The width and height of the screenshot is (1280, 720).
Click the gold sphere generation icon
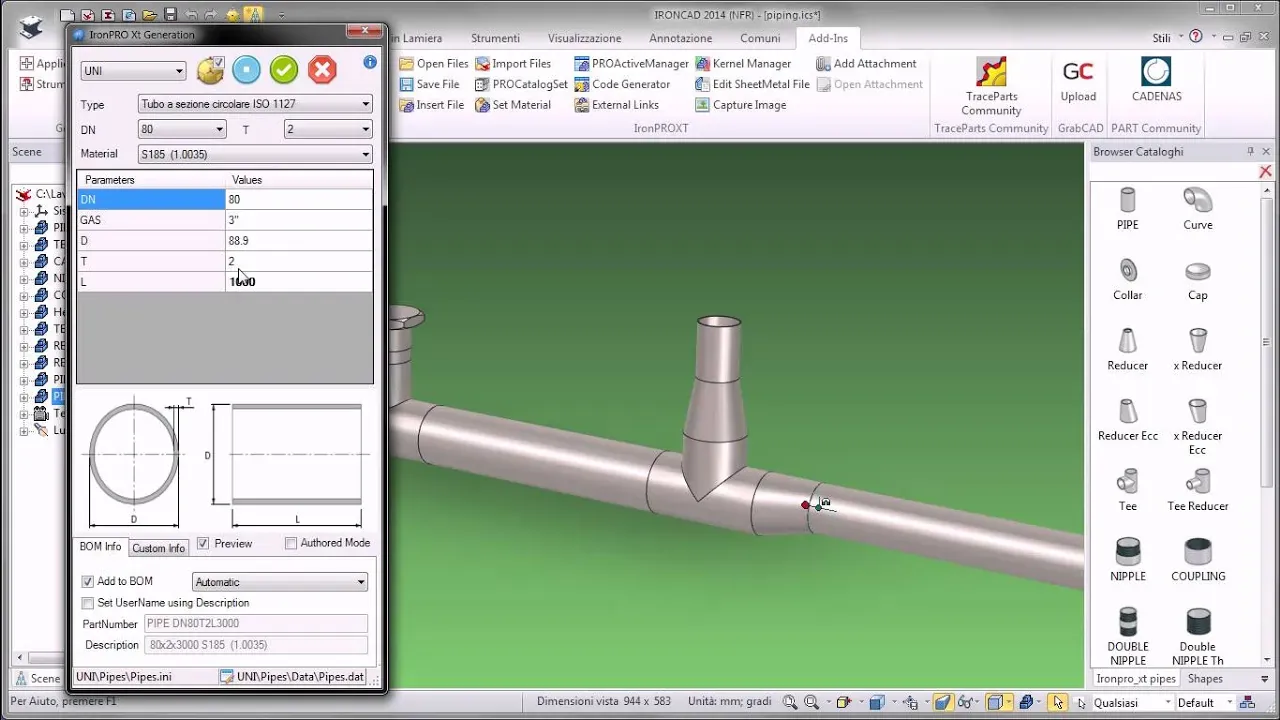click(x=210, y=70)
